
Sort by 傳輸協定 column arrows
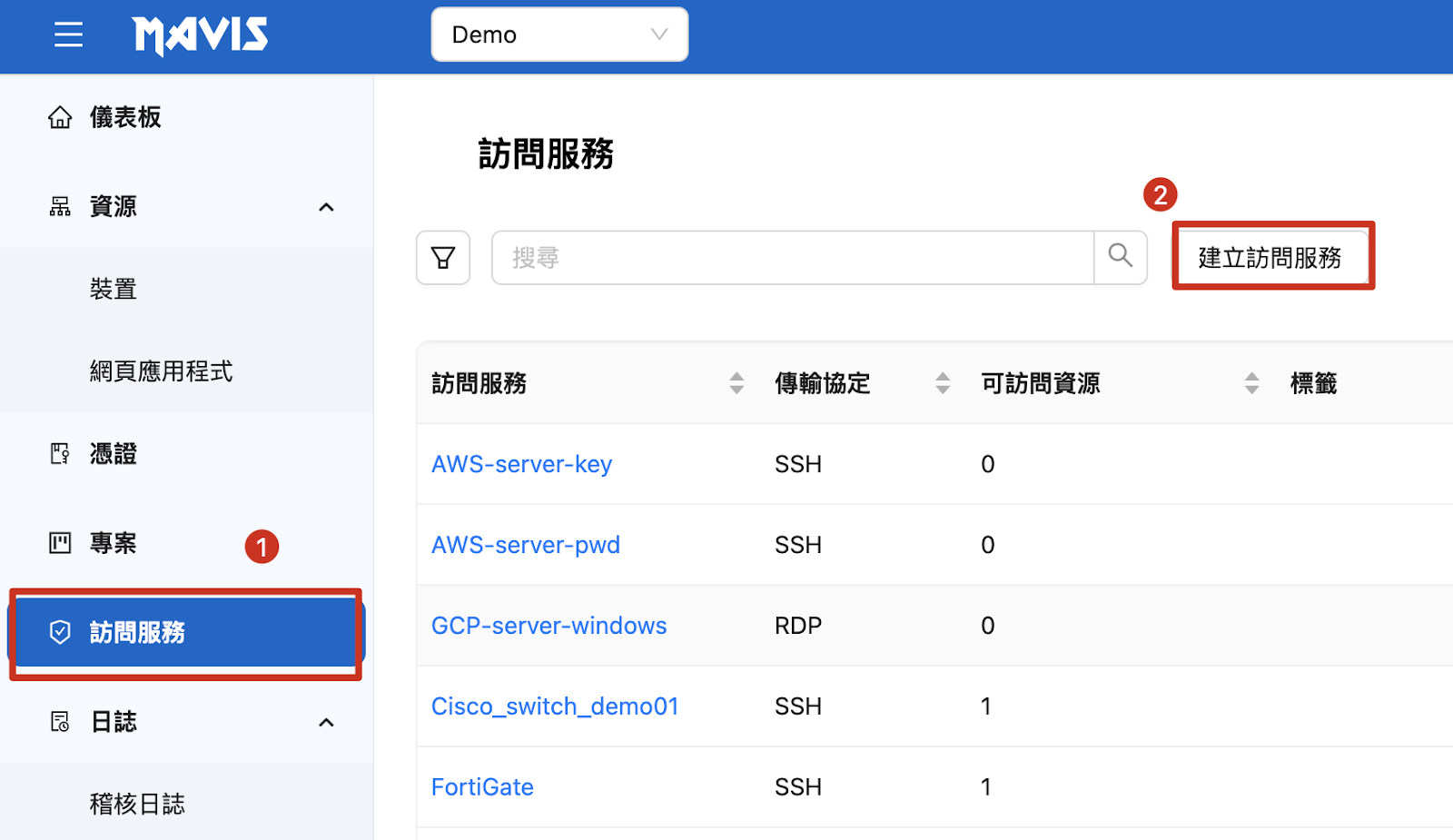[x=943, y=383]
